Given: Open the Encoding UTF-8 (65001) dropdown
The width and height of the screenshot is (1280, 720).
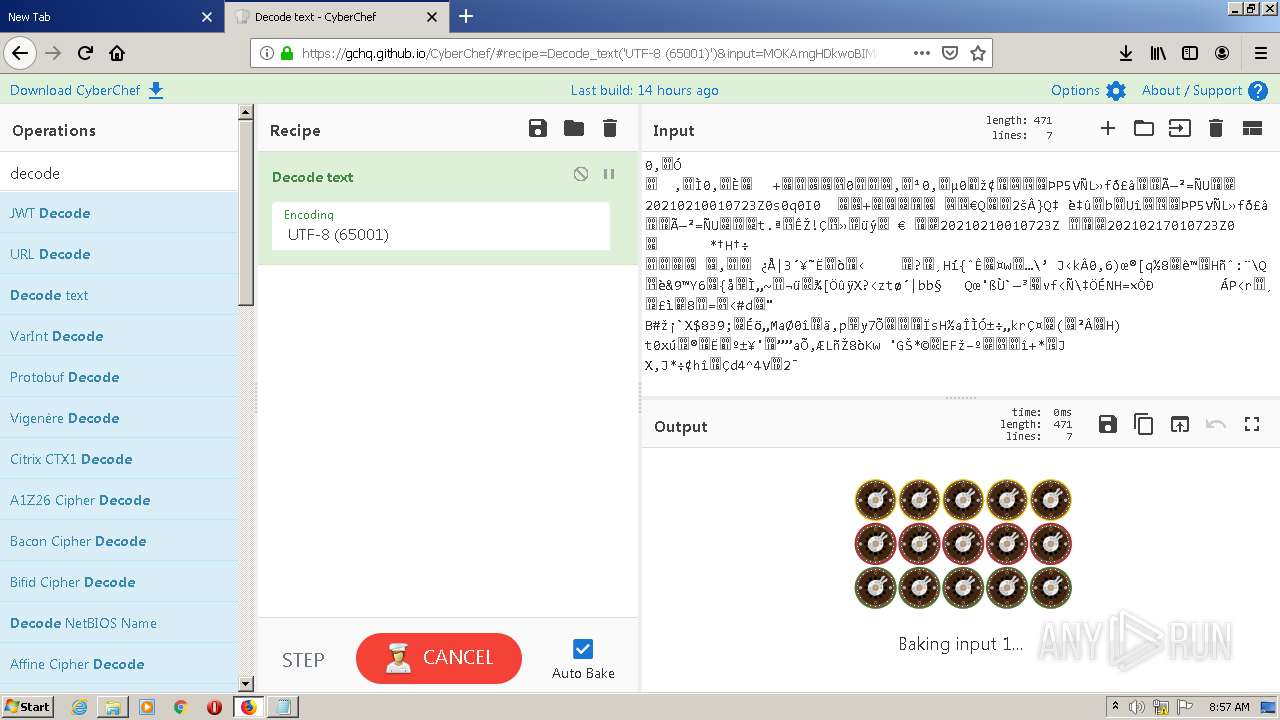Looking at the screenshot, I should pos(441,226).
